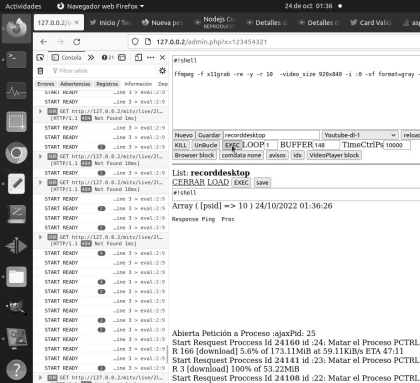Open the Youtube-dl-1 dropdown
The image size is (420, 383).
[x=360, y=135]
